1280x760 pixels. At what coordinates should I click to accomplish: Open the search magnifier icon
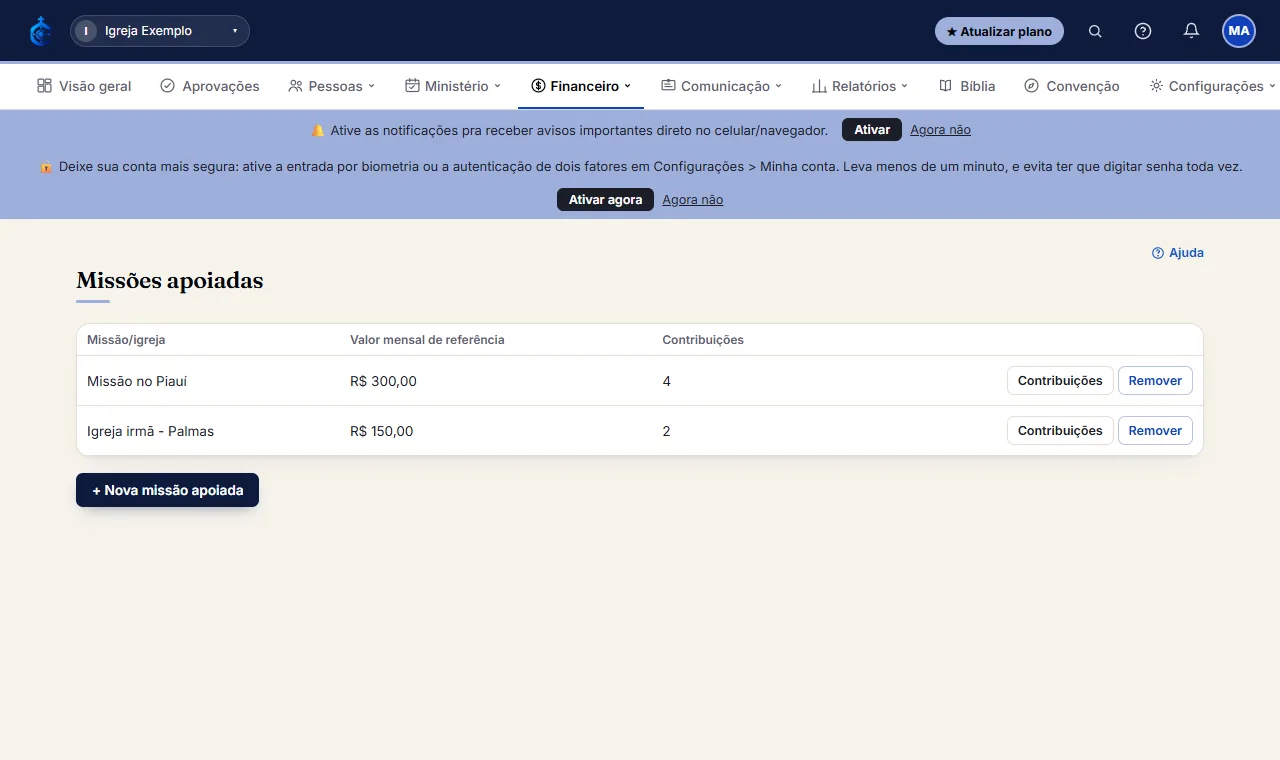tap(1095, 31)
